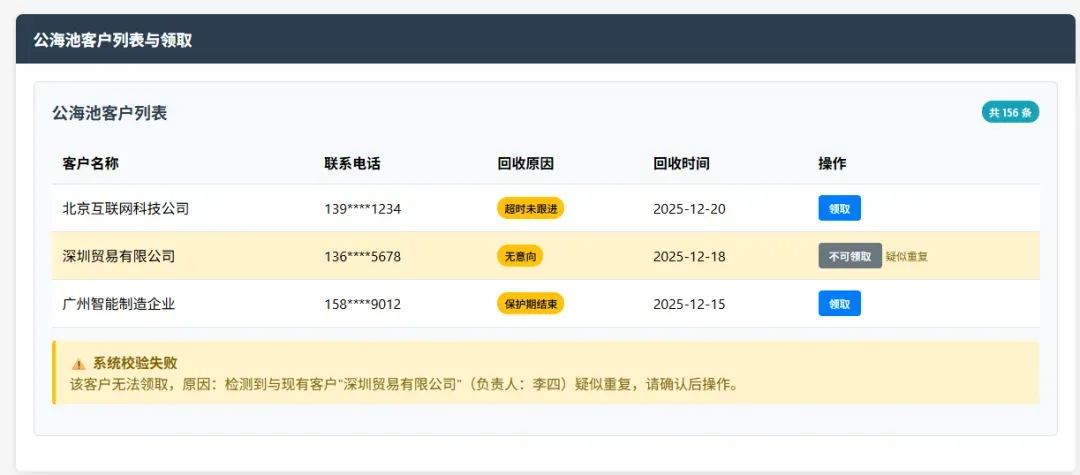Click recycle date 2025-12-15
Image resolution: width=1080 pixels, height=475 pixels.
(689, 304)
